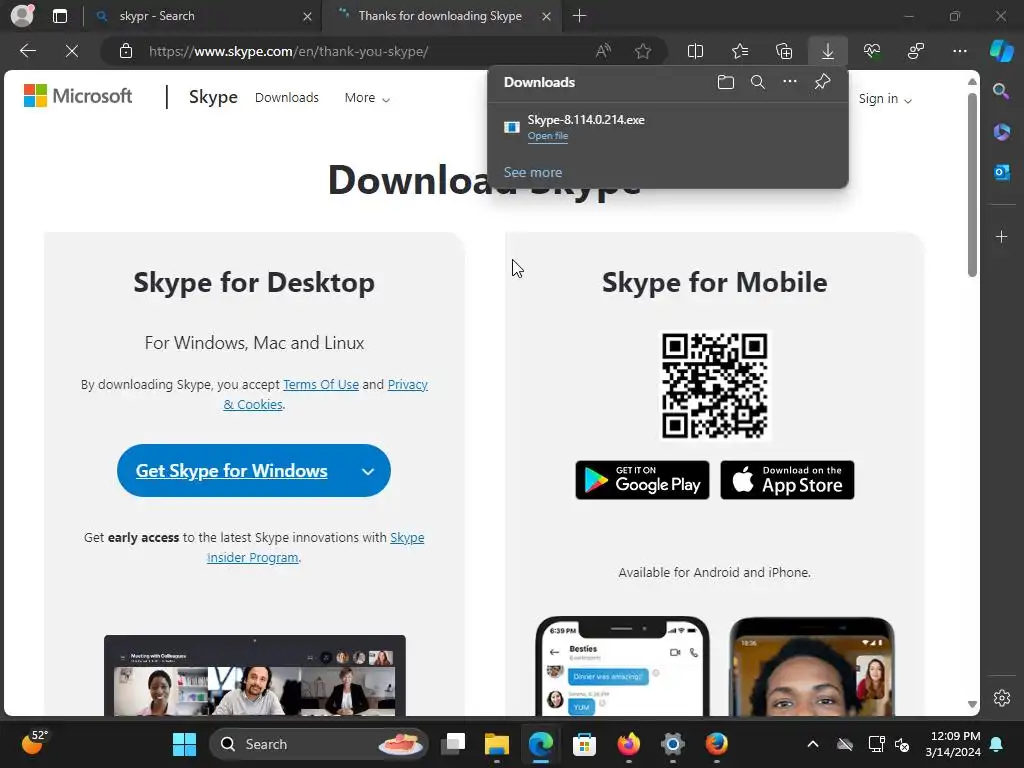Open split screen view icon
Screen dimensions: 1024x768
click(696, 51)
